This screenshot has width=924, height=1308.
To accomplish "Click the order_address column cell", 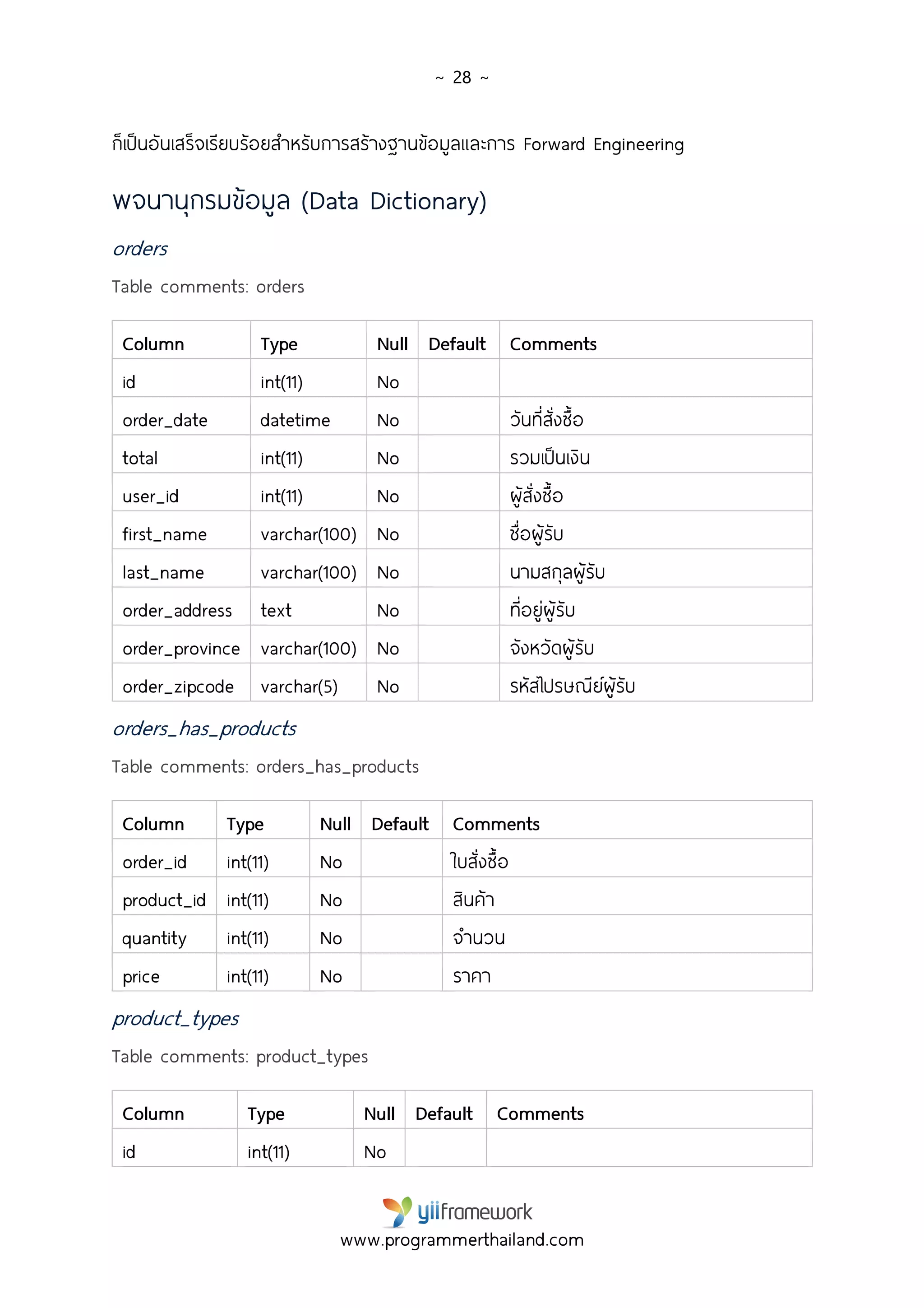I will pyautogui.click(x=181, y=607).
